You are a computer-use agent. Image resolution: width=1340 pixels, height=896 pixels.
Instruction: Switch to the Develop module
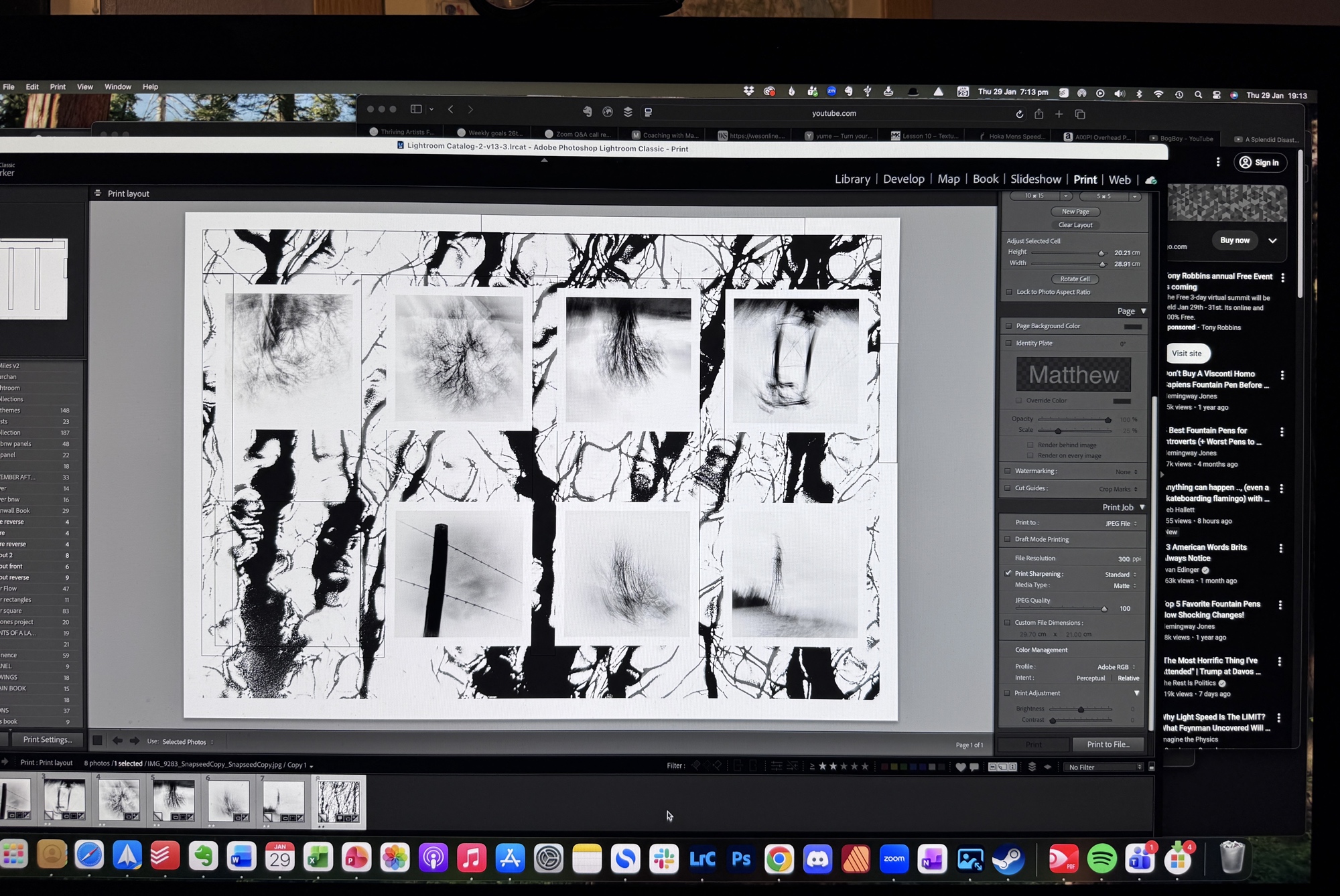903,179
